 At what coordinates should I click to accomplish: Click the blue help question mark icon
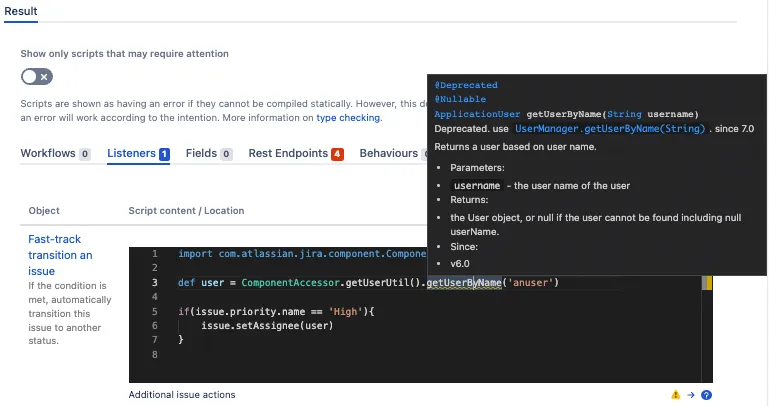pos(706,395)
